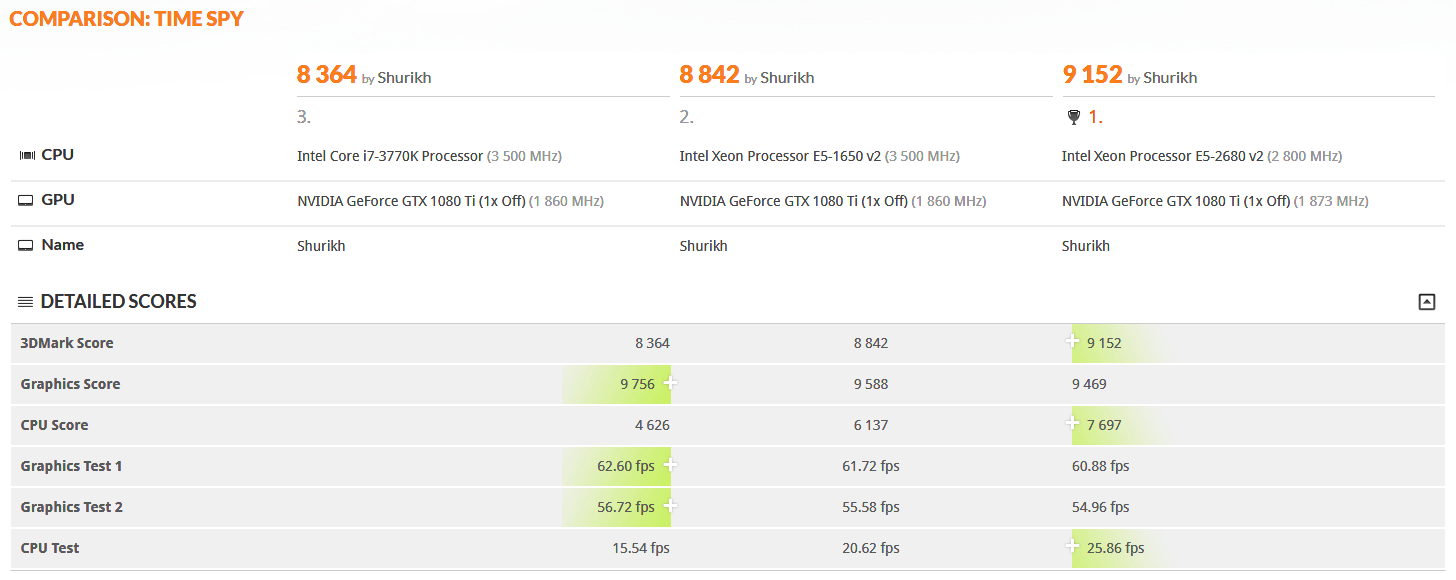Select the Intel Core i7-3770K processor text
Viewport: 1456px width, 580px height.
[x=390, y=156]
